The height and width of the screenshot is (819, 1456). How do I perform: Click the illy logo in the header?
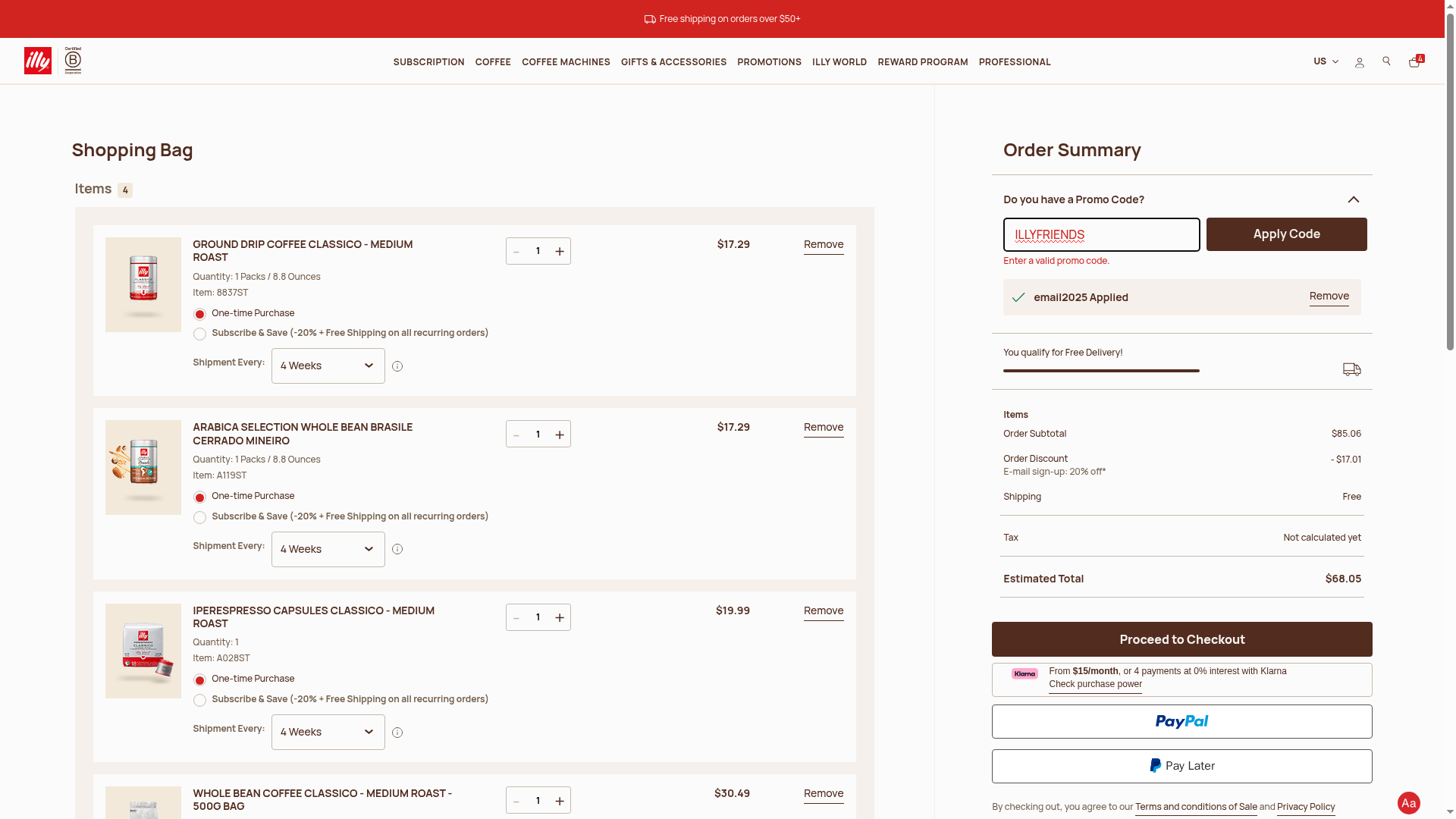click(38, 61)
